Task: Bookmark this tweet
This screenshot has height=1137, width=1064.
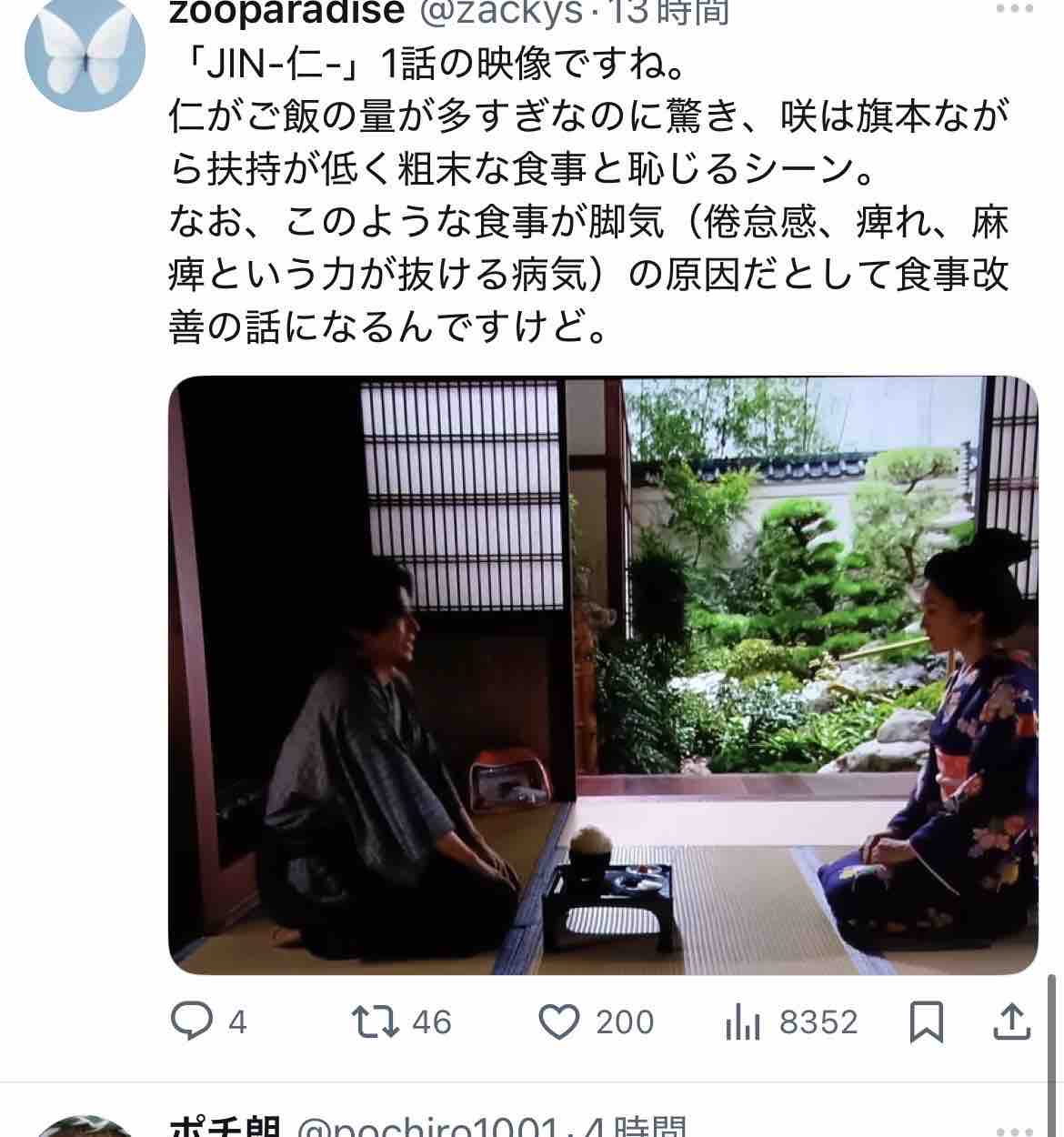Action: [927, 1021]
